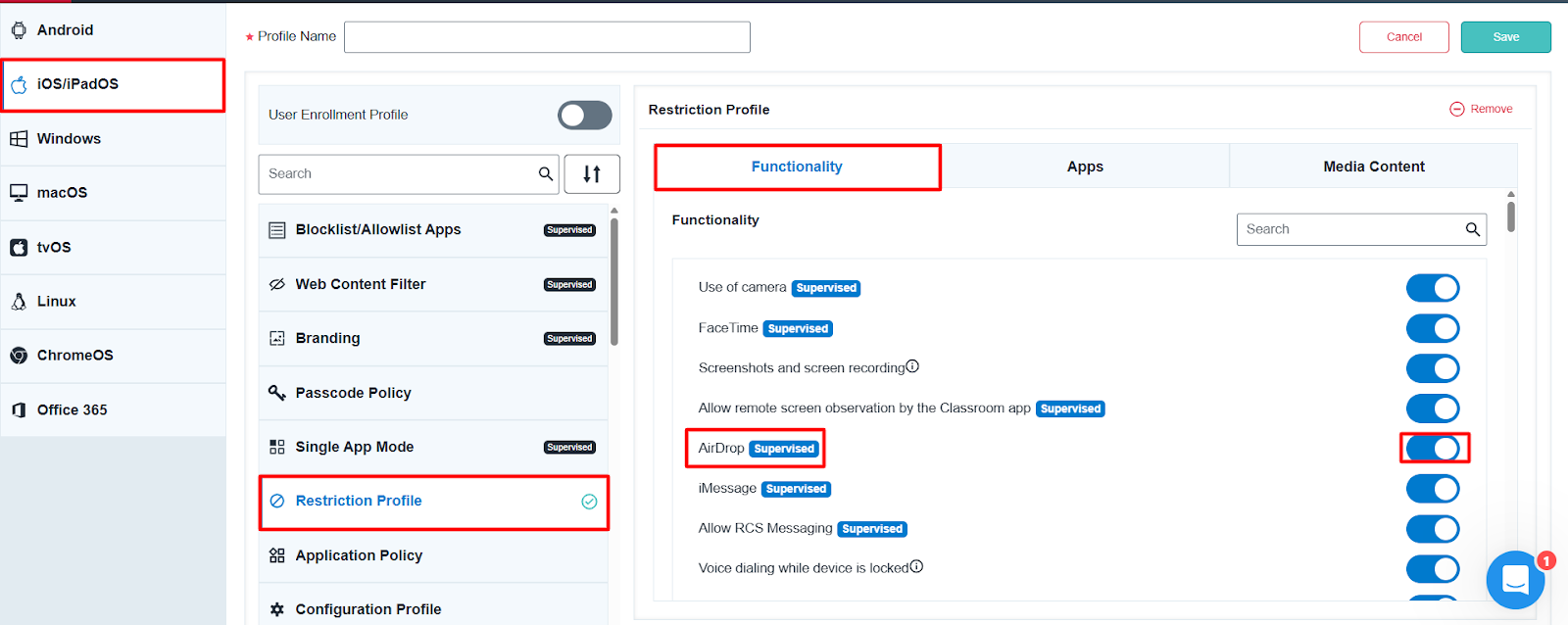
Task: Click the Save button
Action: (1505, 37)
